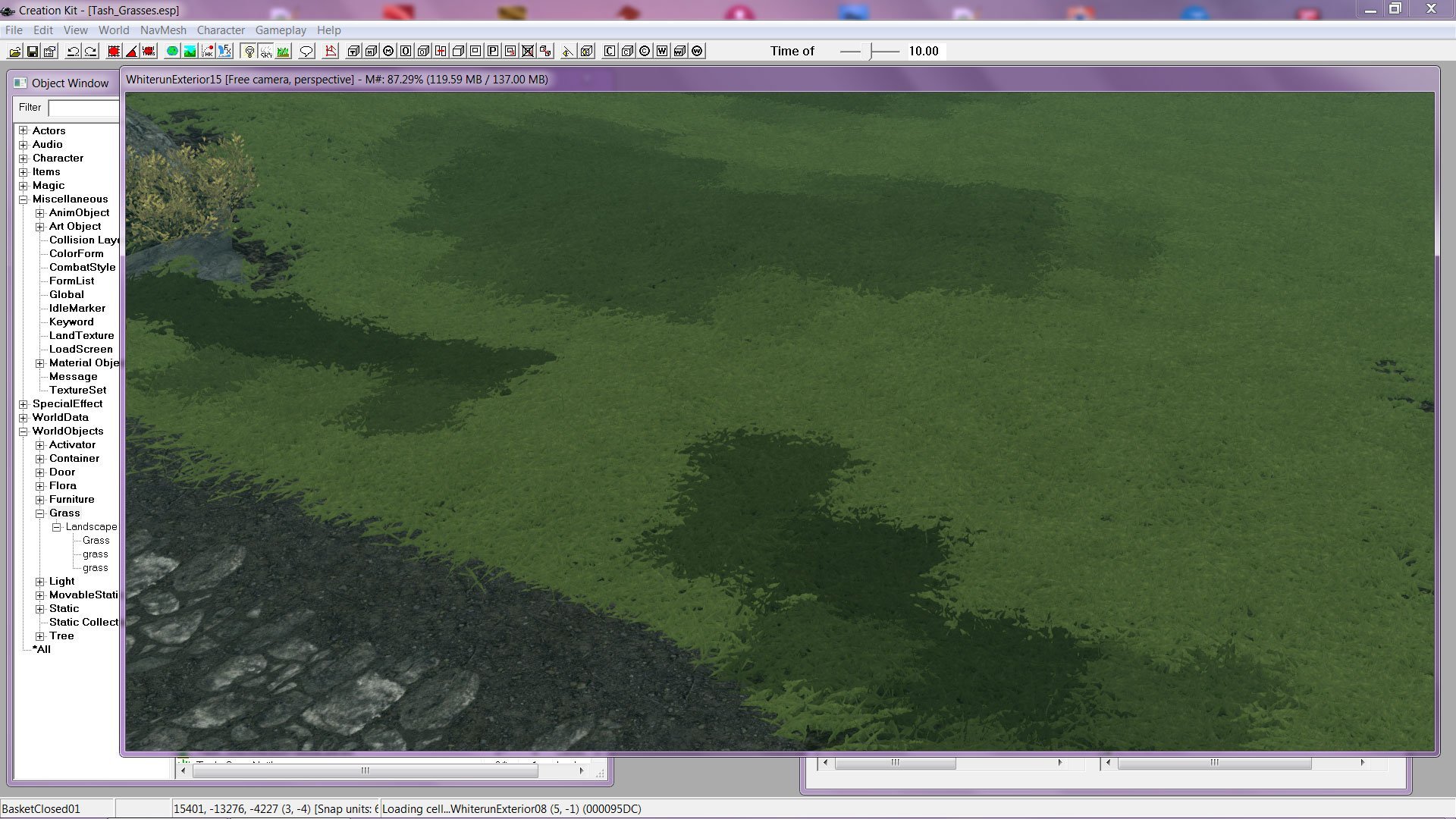The image size is (1456, 819).
Task: Undo the last action in toolbar
Action: [x=73, y=51]
